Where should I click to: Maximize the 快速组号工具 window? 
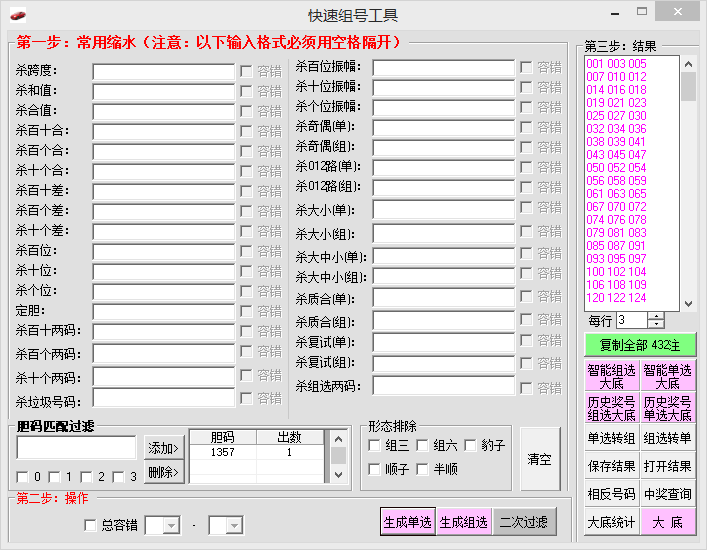(x=642, y=12)
